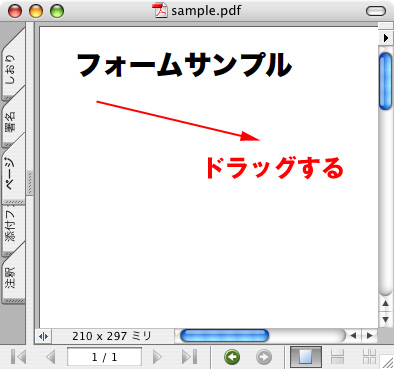Image resolution: width=394 pixels, height=369 pixels.
Task: Open the ページ (pages) tab
Action: point(11,173)
